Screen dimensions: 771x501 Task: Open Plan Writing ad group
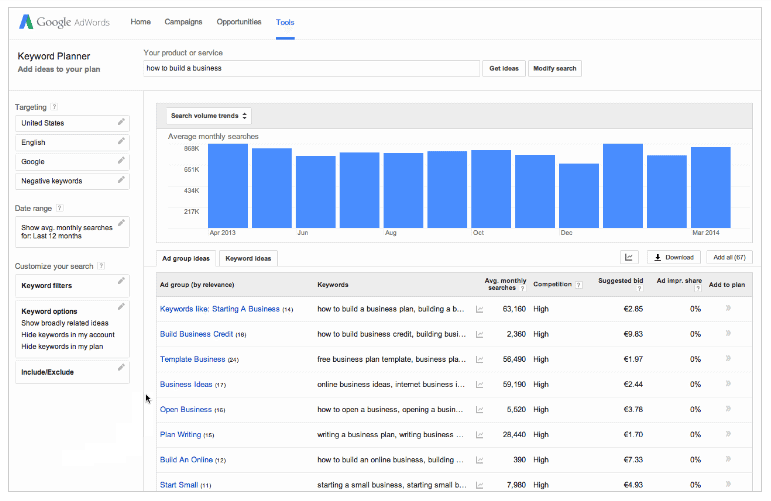180,434
